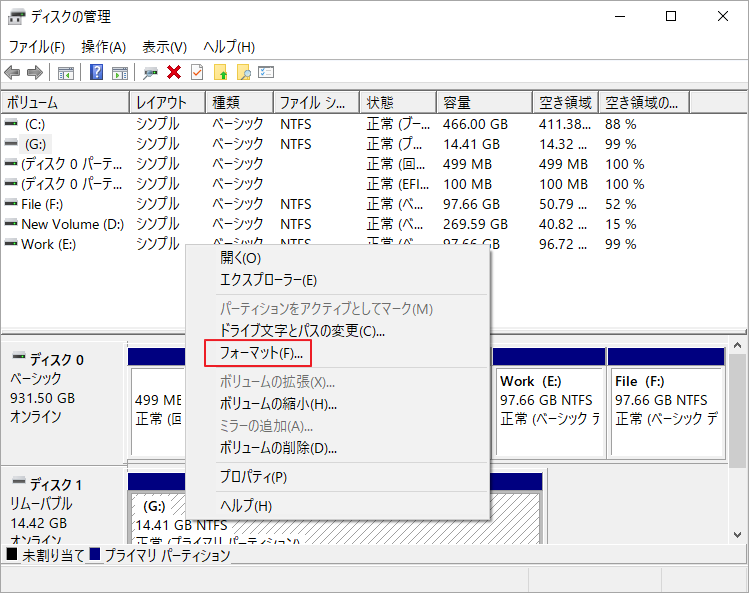Click the checkmark properties toolbar icon
749x593 pixels.
tap(197, 72)
